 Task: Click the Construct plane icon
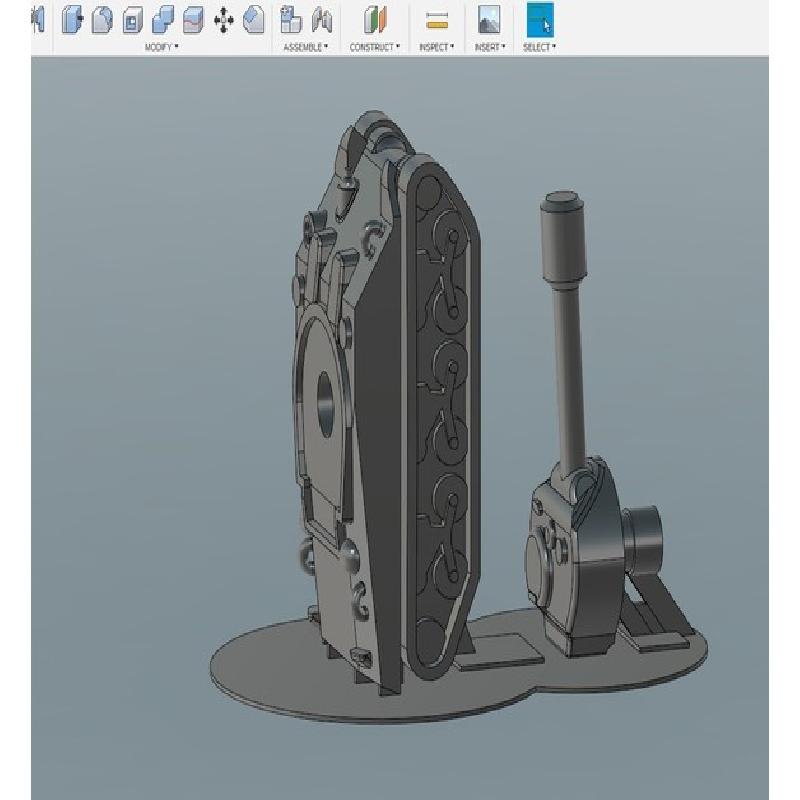(375, 20)
